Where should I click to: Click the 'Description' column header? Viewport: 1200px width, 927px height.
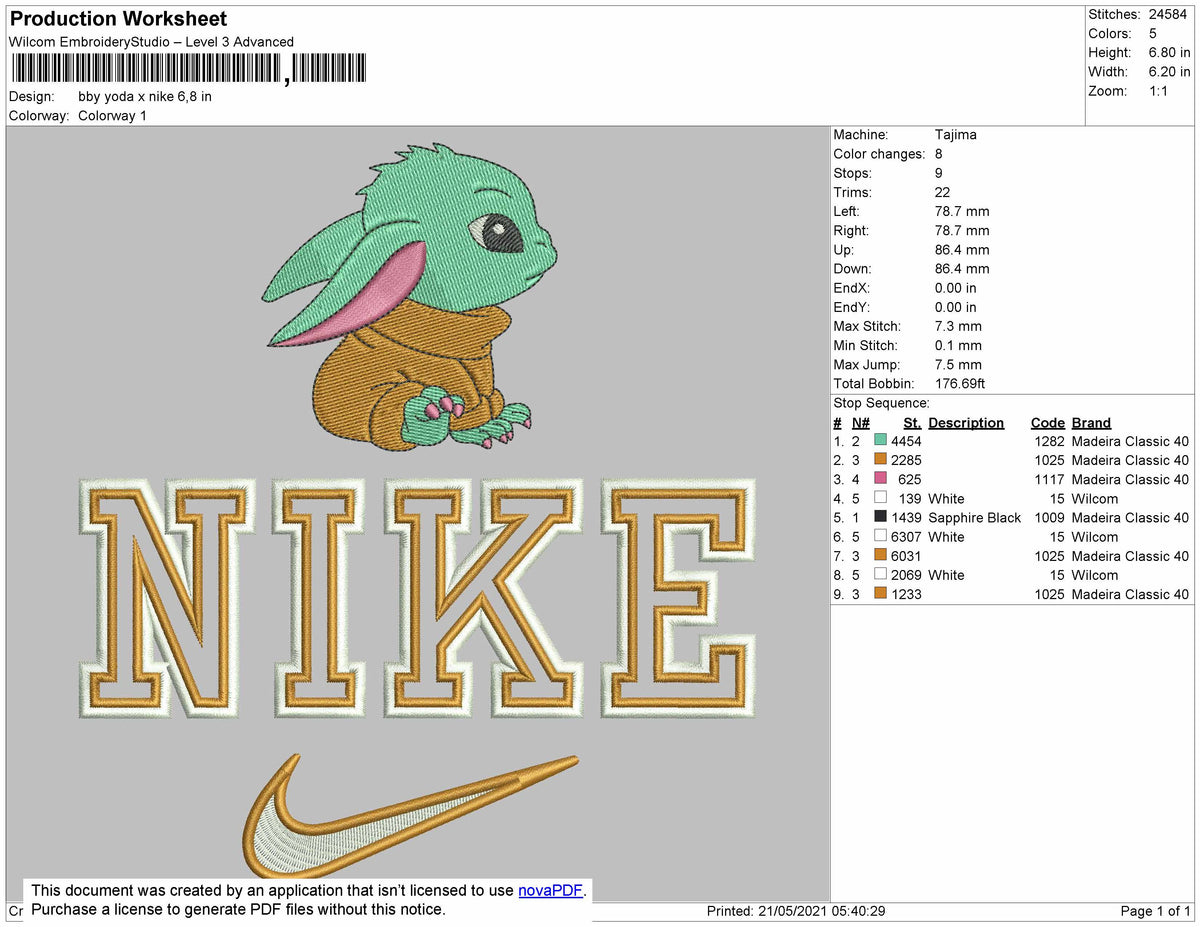(x=966, y=423)
